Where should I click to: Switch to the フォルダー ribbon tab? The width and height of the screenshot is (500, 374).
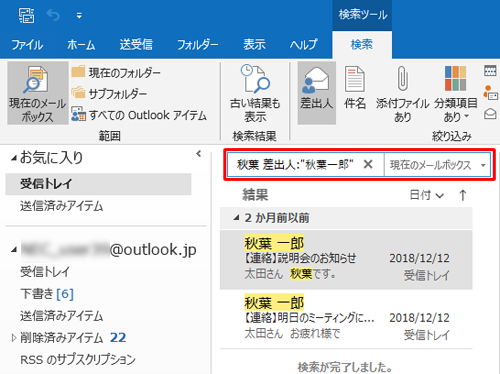197,45
